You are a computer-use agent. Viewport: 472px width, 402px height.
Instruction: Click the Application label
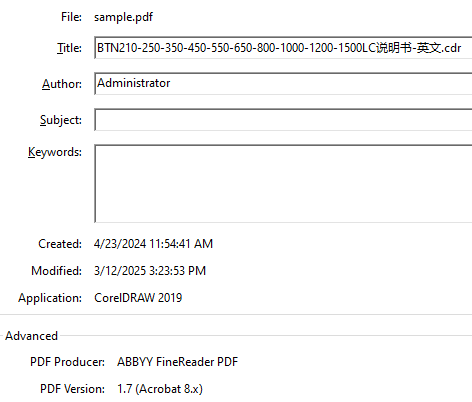[x=50, y=298]
